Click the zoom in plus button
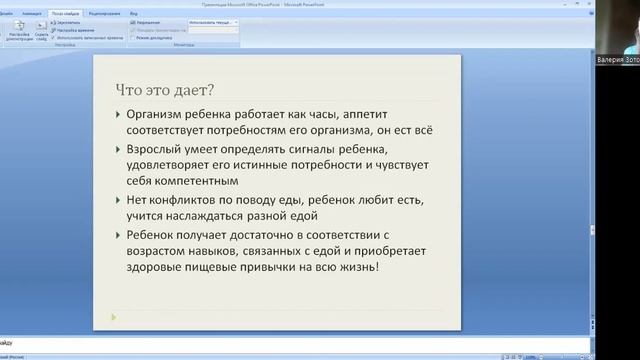 pos(582,357)
